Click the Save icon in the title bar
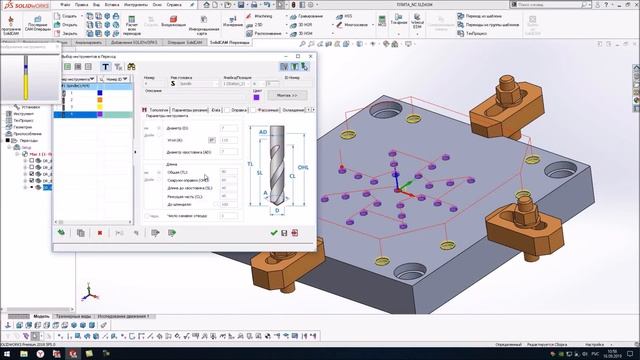This screenshot has width=640, height=360. click(x=241, y=5)
